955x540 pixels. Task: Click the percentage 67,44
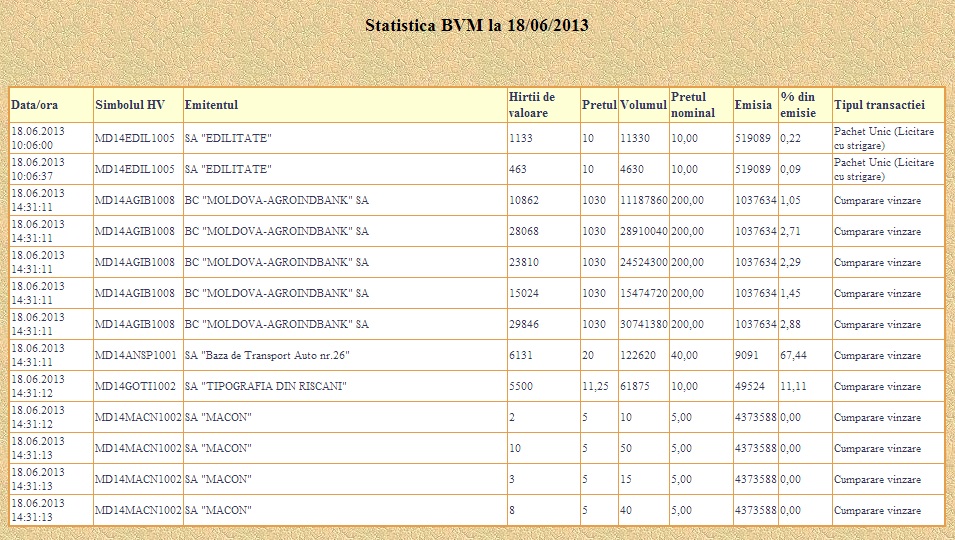(x=794, y=356)
